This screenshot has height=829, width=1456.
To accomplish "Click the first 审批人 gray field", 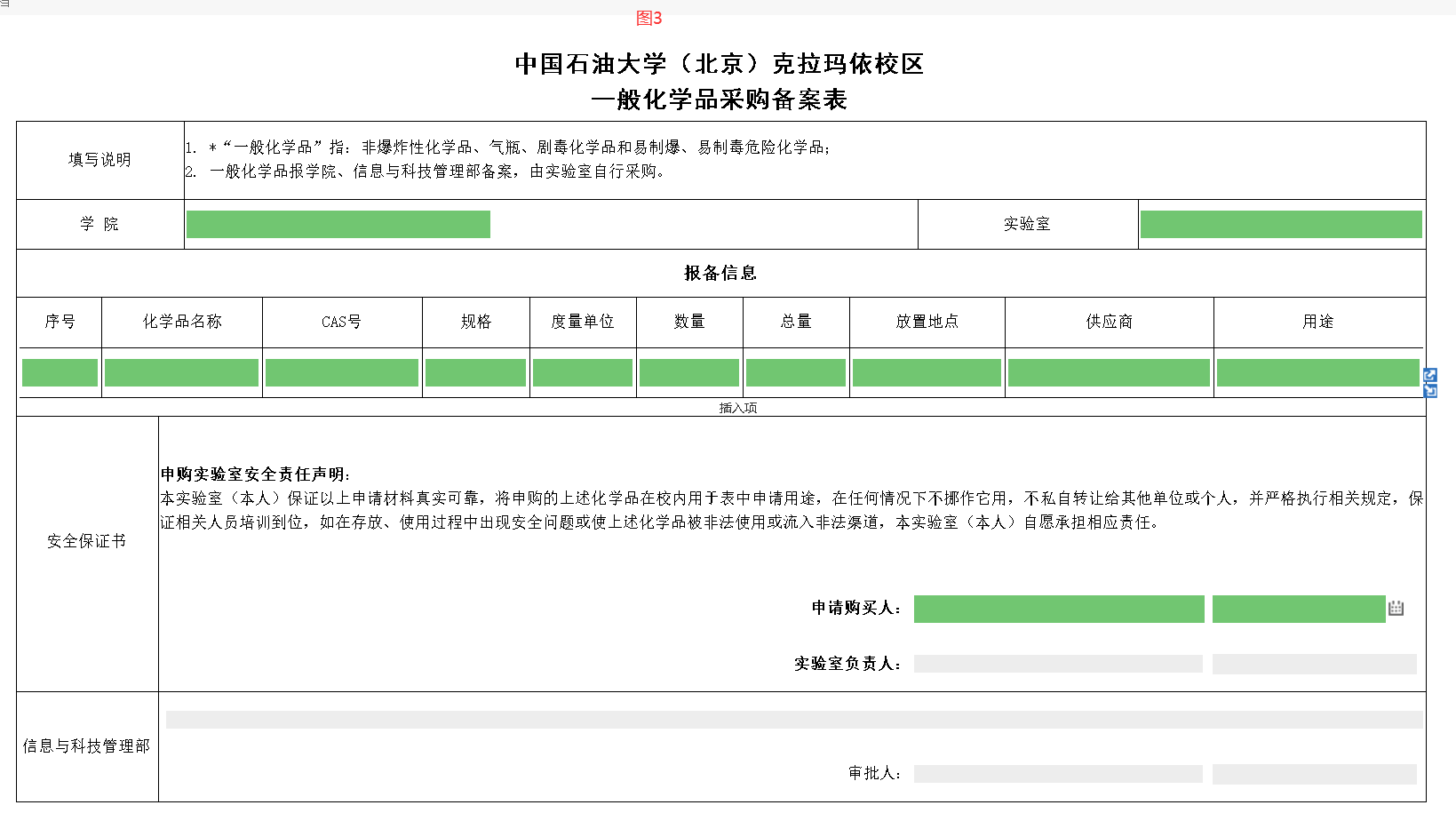I will [x=1058, y=774].
